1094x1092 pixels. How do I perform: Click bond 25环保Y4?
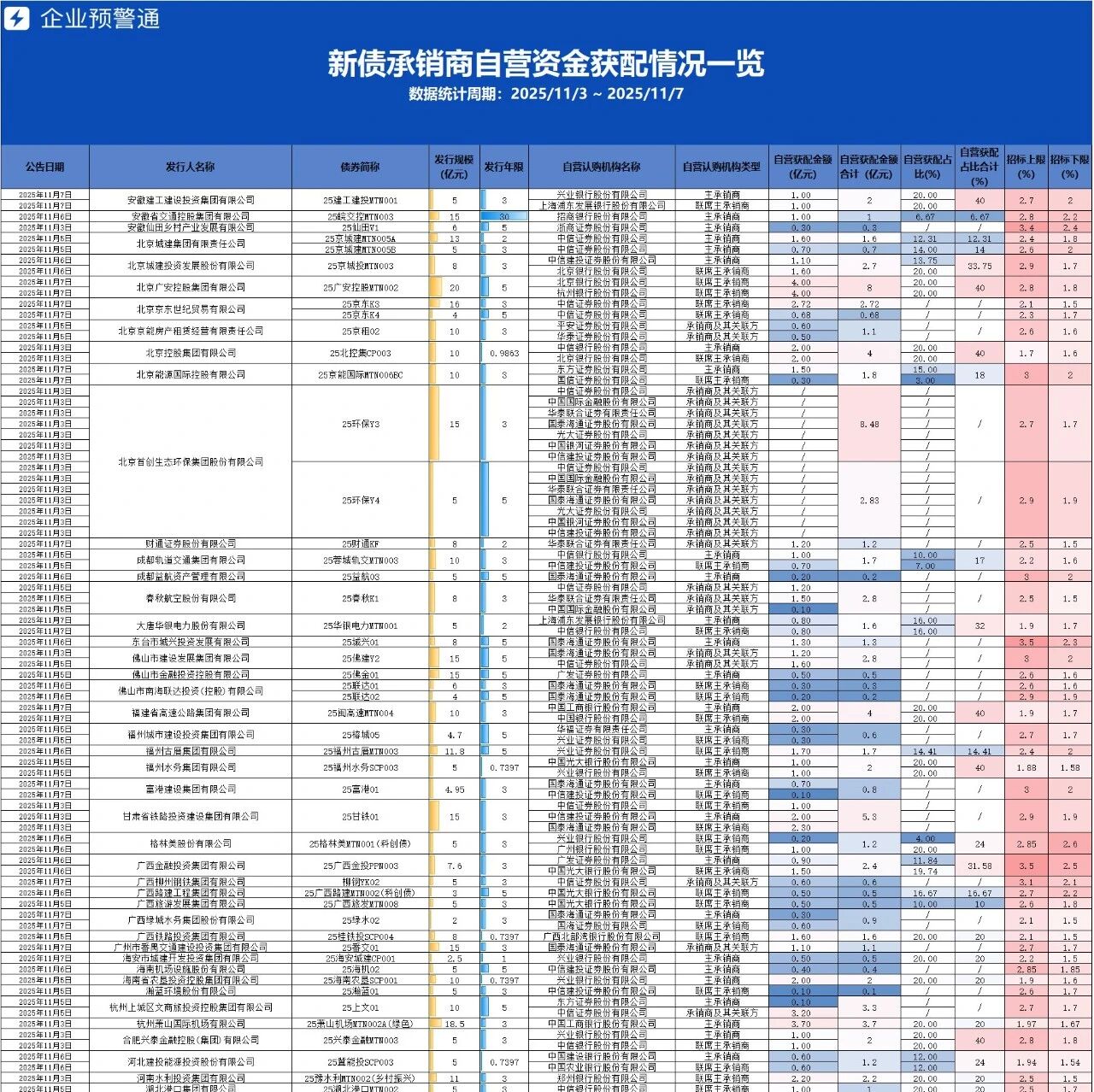click(361, 501)
